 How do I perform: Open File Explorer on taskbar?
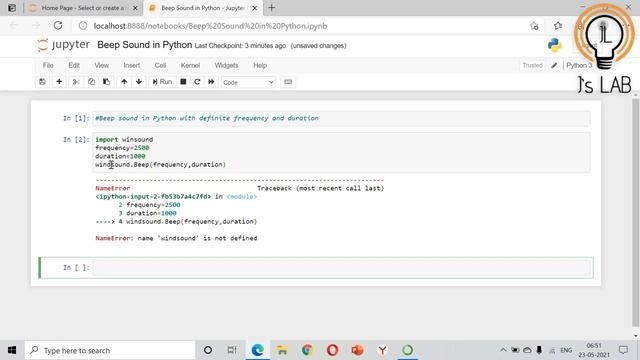pyautogui.click(x=282, y=350)
